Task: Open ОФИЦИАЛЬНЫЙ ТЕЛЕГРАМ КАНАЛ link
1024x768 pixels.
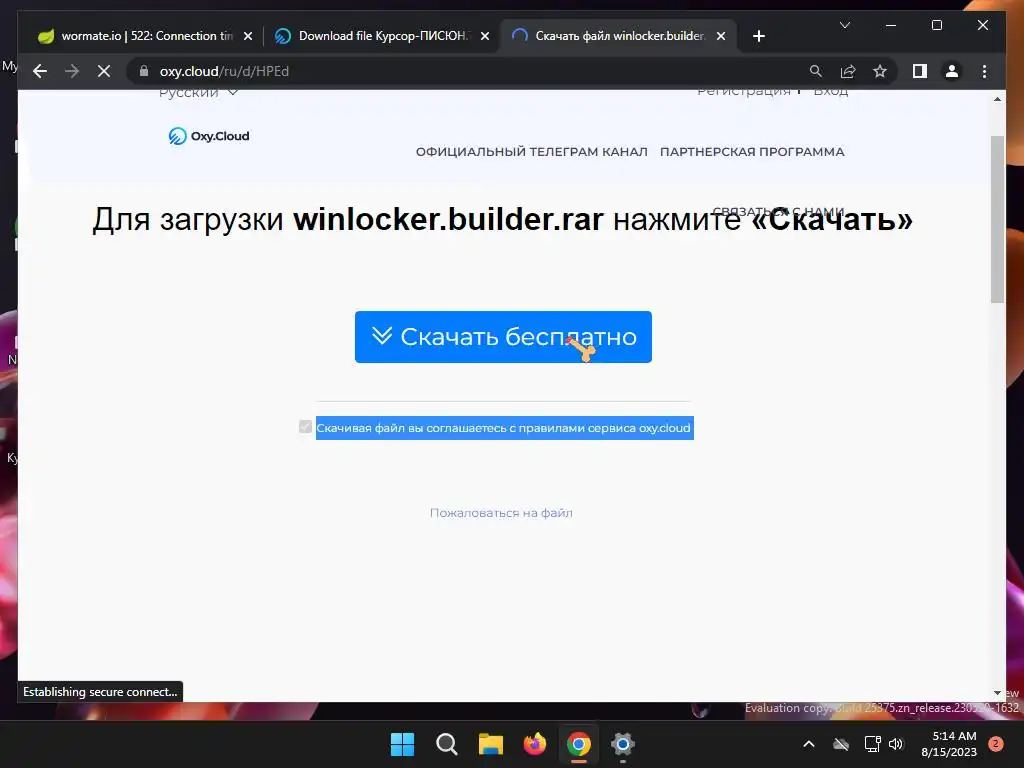Action: [532, 152]
